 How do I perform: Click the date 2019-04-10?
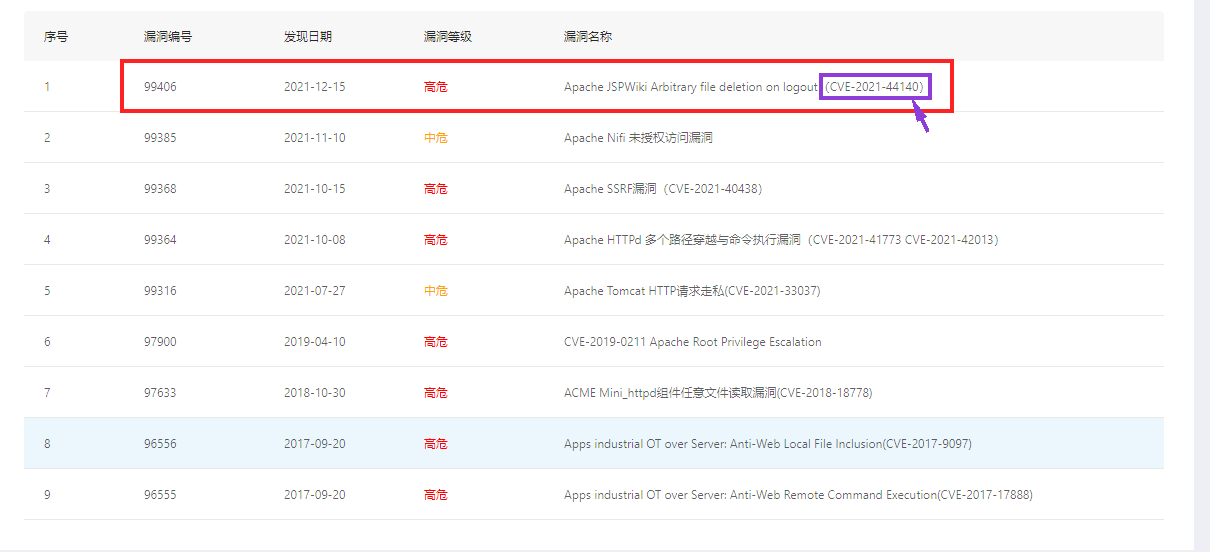tap(315, 342)
